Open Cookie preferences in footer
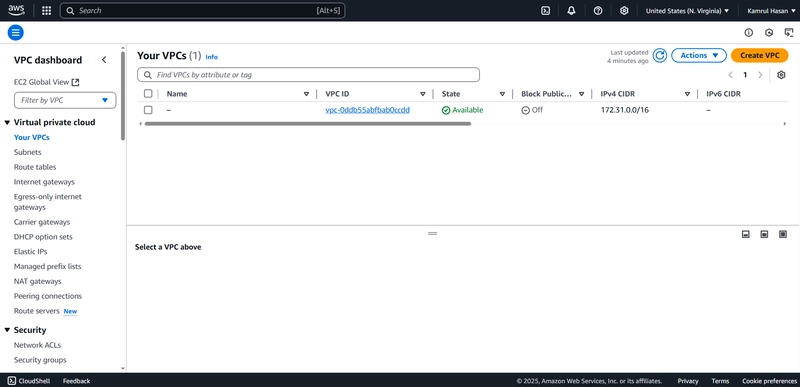Viewport: 800px width, 387px height. (x=769, y=381)
